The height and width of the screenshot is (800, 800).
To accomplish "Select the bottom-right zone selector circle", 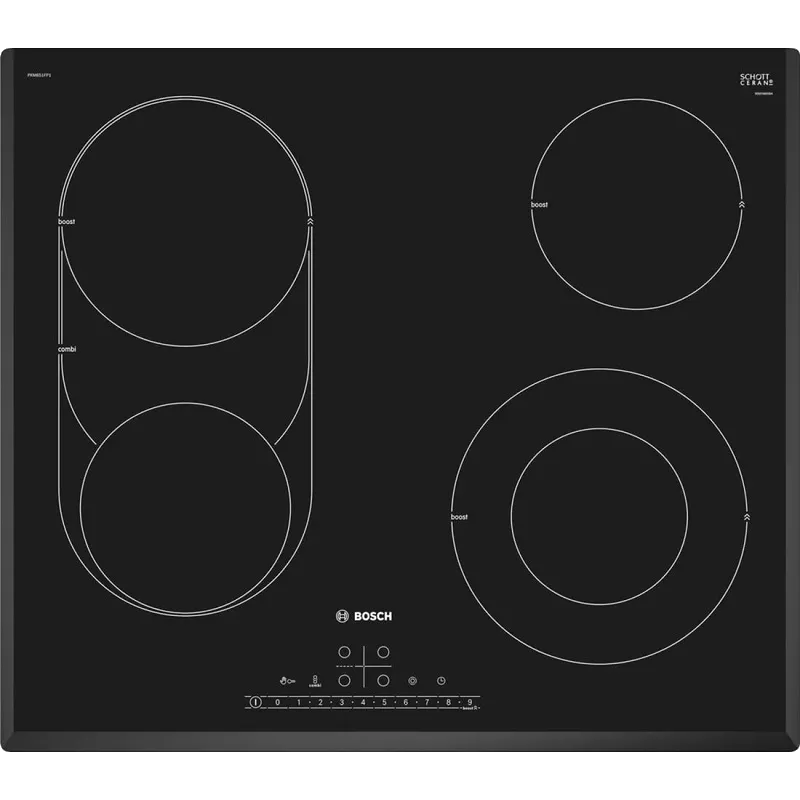I will coord(383,680).
